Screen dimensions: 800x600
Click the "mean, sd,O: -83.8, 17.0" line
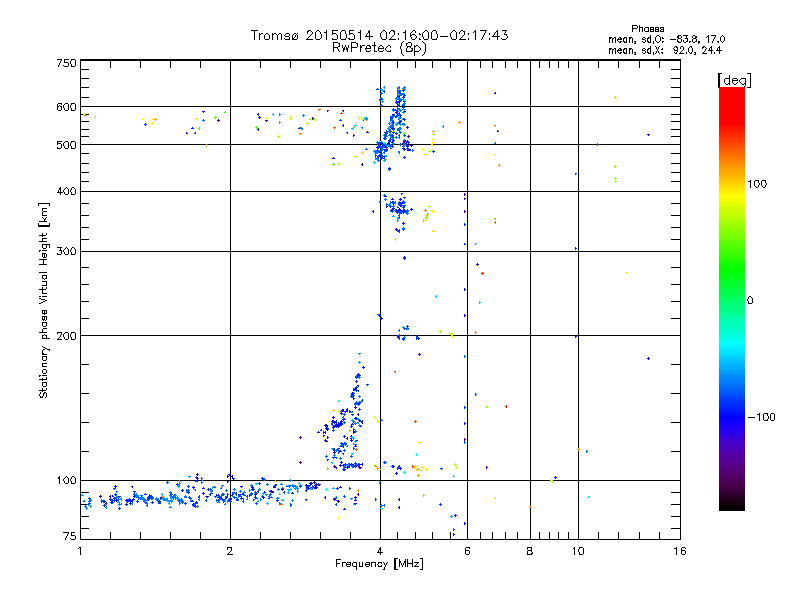[666, 39]
